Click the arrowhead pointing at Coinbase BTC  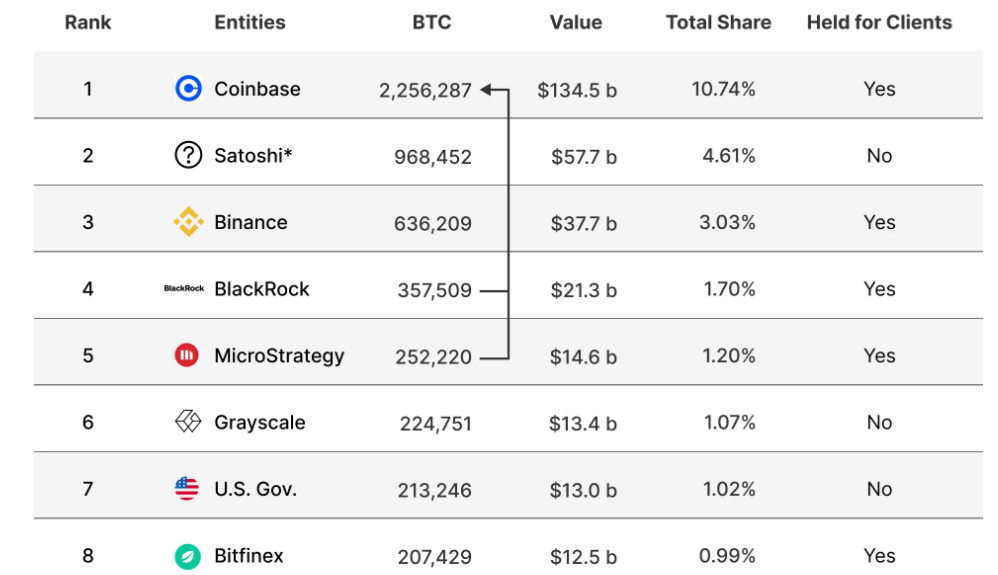point(486,90)
